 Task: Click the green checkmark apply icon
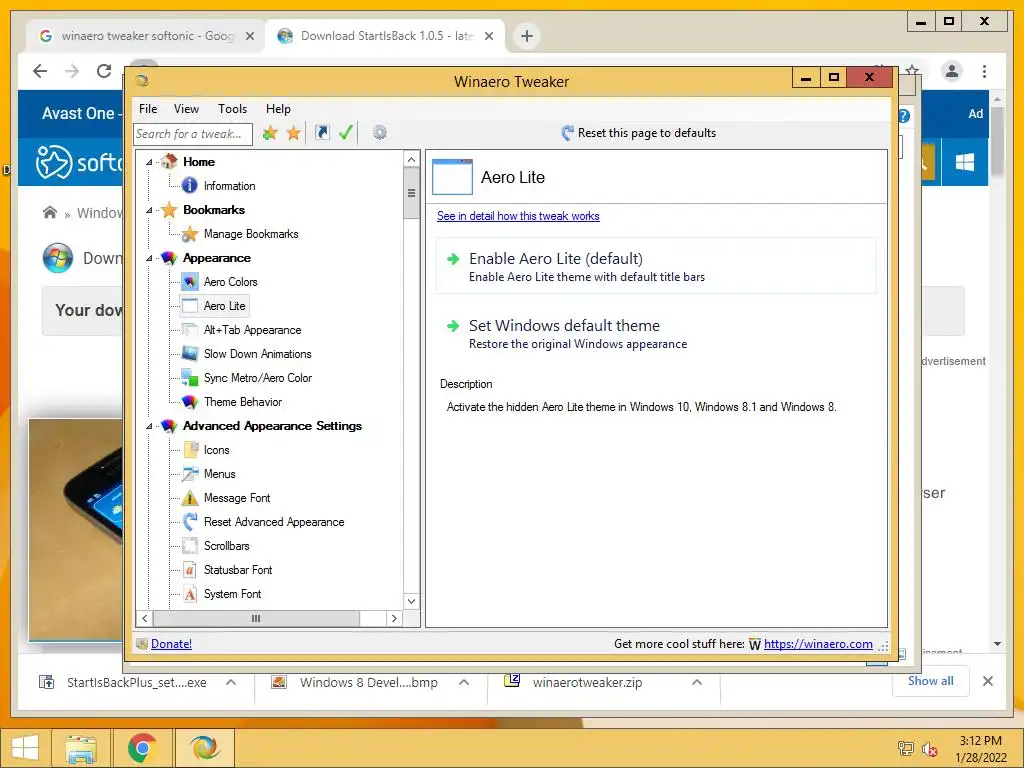345,133
